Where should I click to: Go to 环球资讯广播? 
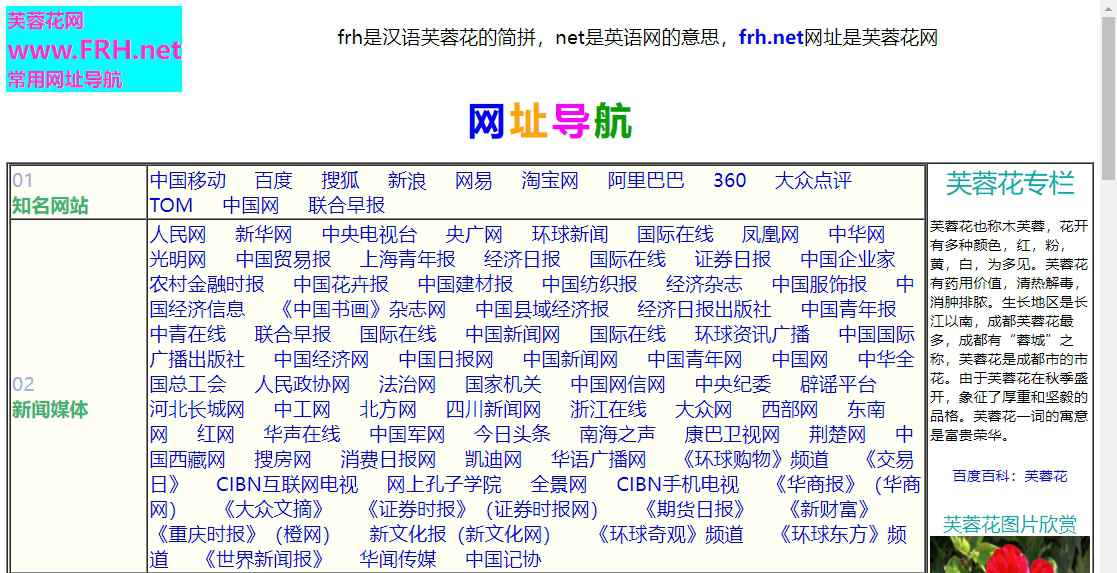752,334
